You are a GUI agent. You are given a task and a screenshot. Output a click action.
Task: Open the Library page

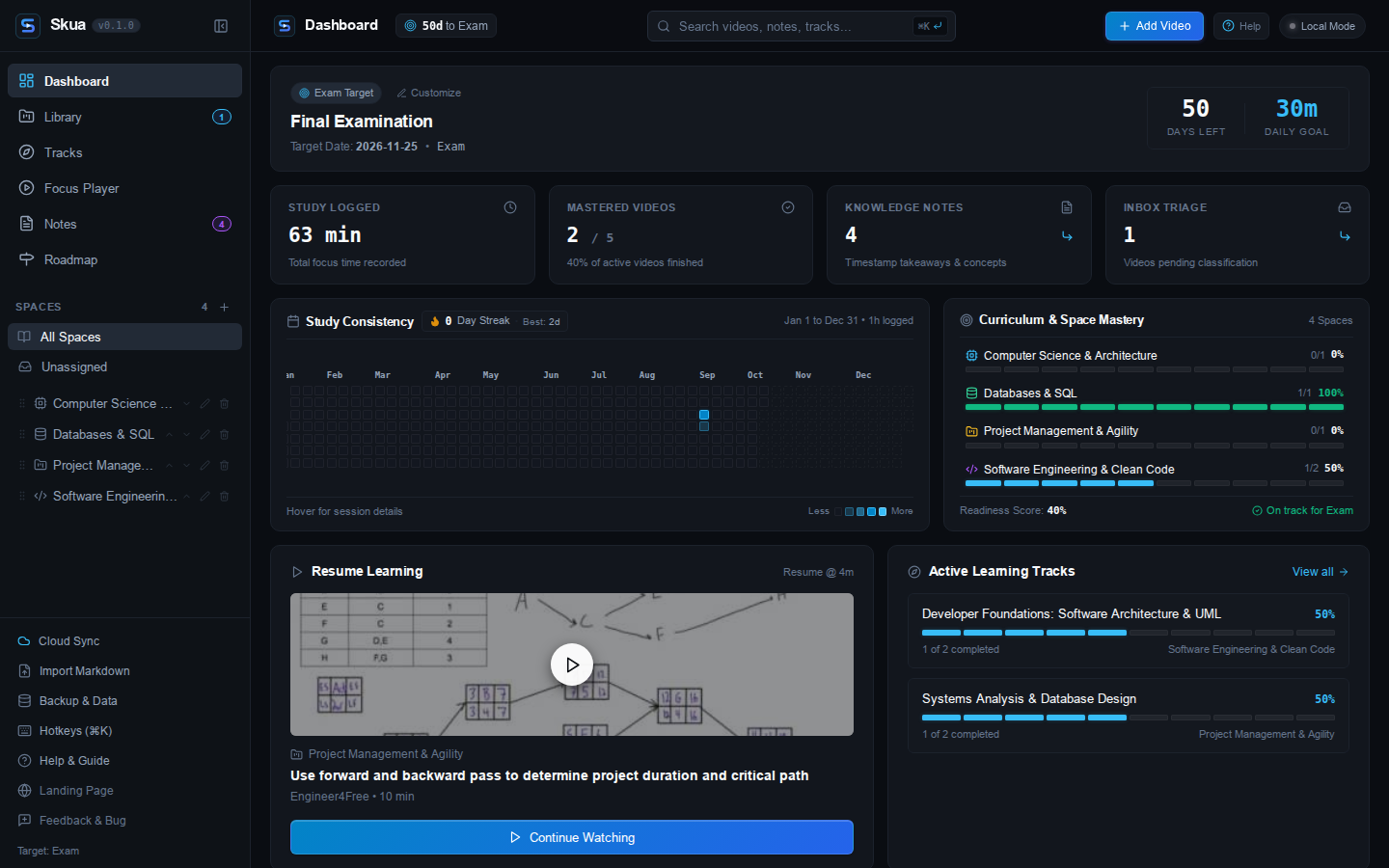point(124,117)
